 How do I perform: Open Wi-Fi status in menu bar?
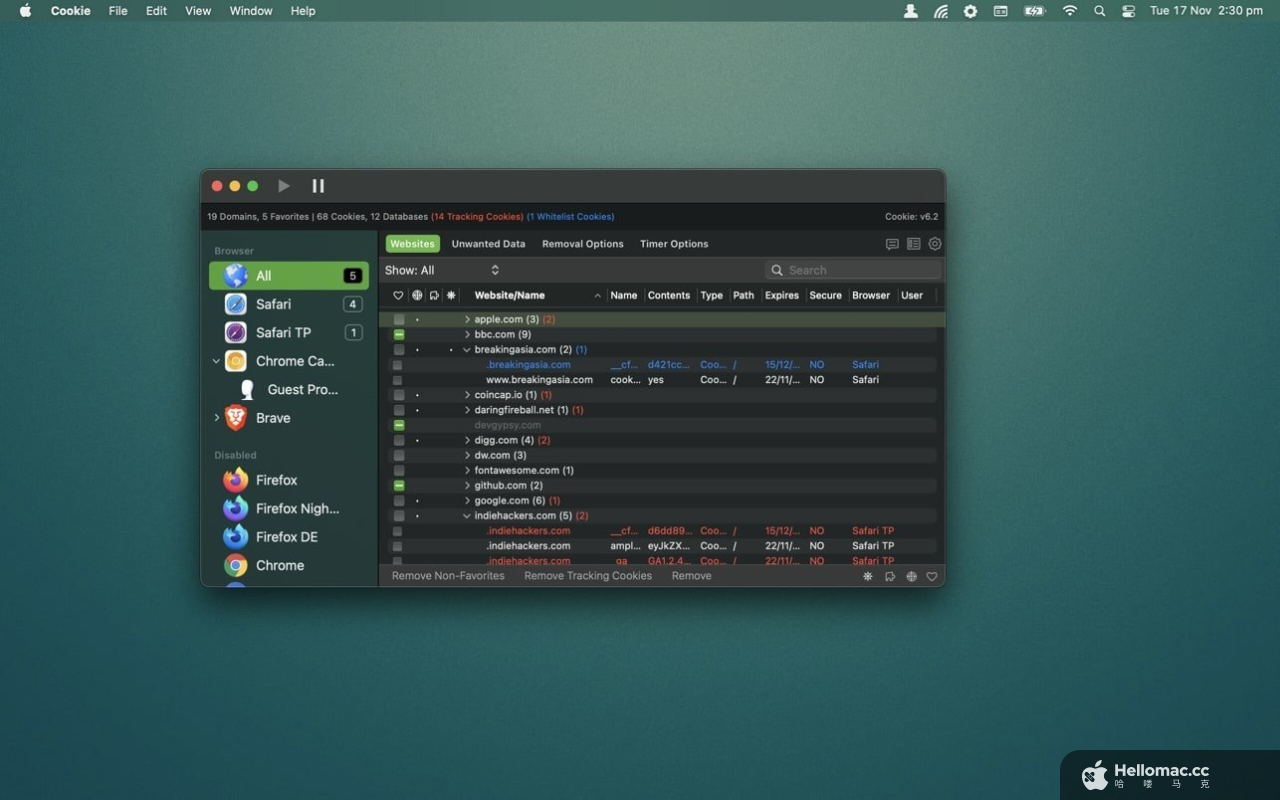coord(1070,11)
